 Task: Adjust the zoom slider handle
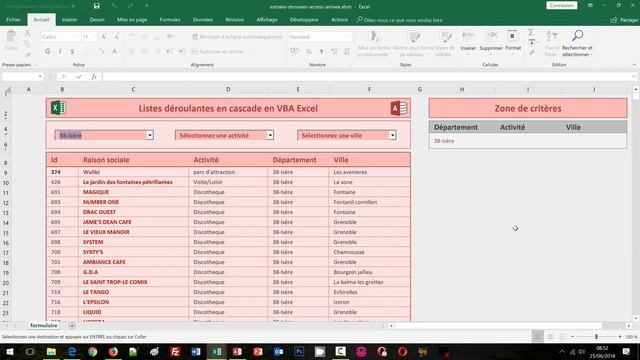coord(596,337)
